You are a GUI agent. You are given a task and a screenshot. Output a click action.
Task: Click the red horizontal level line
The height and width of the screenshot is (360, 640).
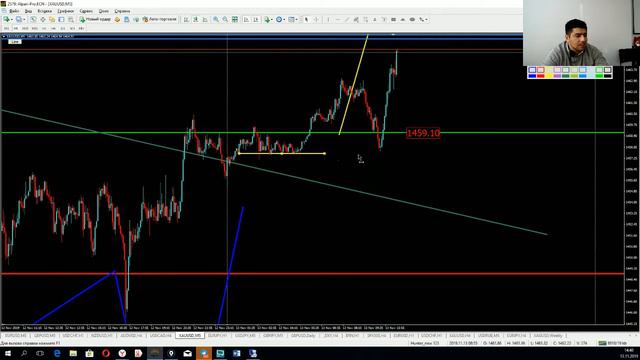pyautogui.click(x=313, y=273)
